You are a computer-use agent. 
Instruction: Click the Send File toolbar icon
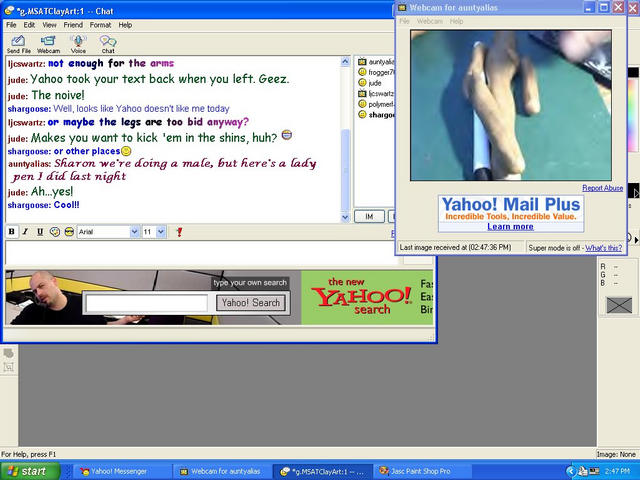(x=18, y=44)
